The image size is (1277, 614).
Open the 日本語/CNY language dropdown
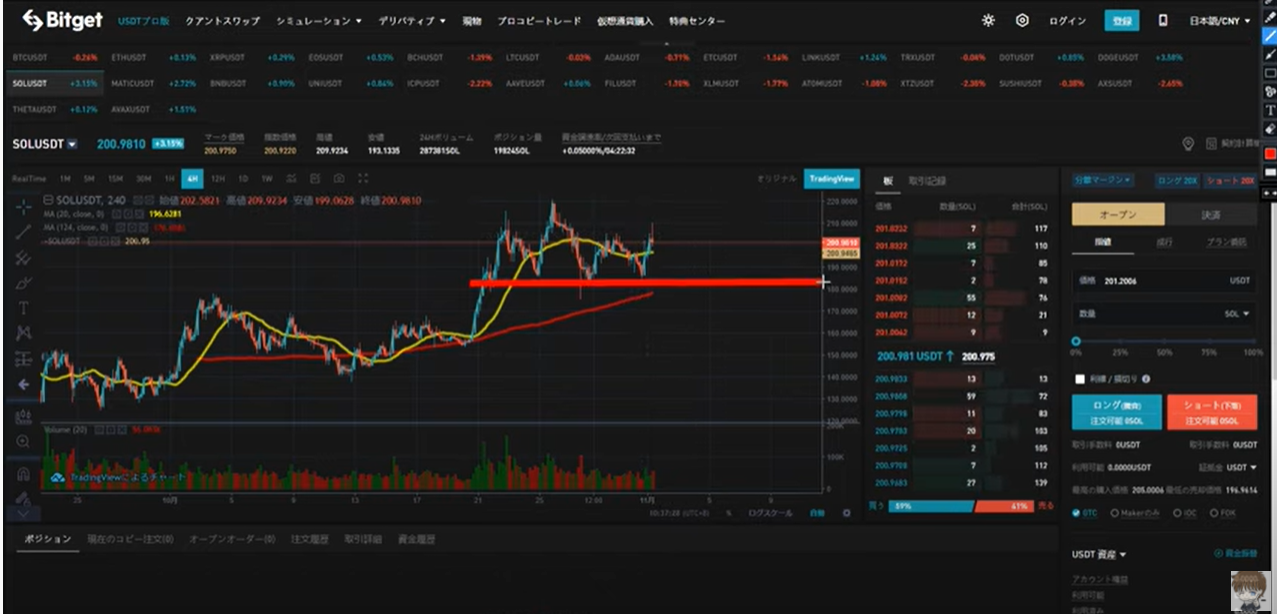click(1220, 21)
